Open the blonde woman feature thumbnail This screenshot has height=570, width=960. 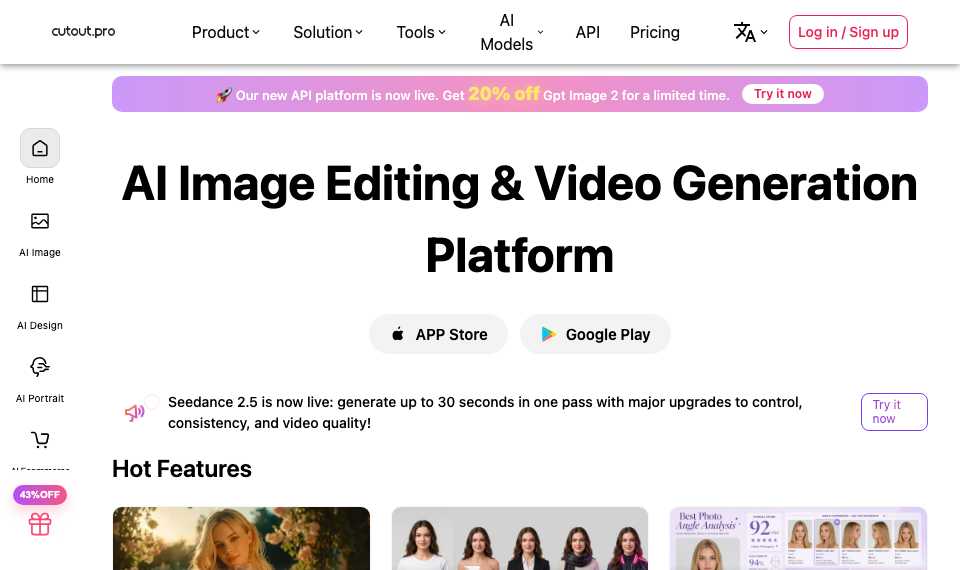tap(241, 538)
